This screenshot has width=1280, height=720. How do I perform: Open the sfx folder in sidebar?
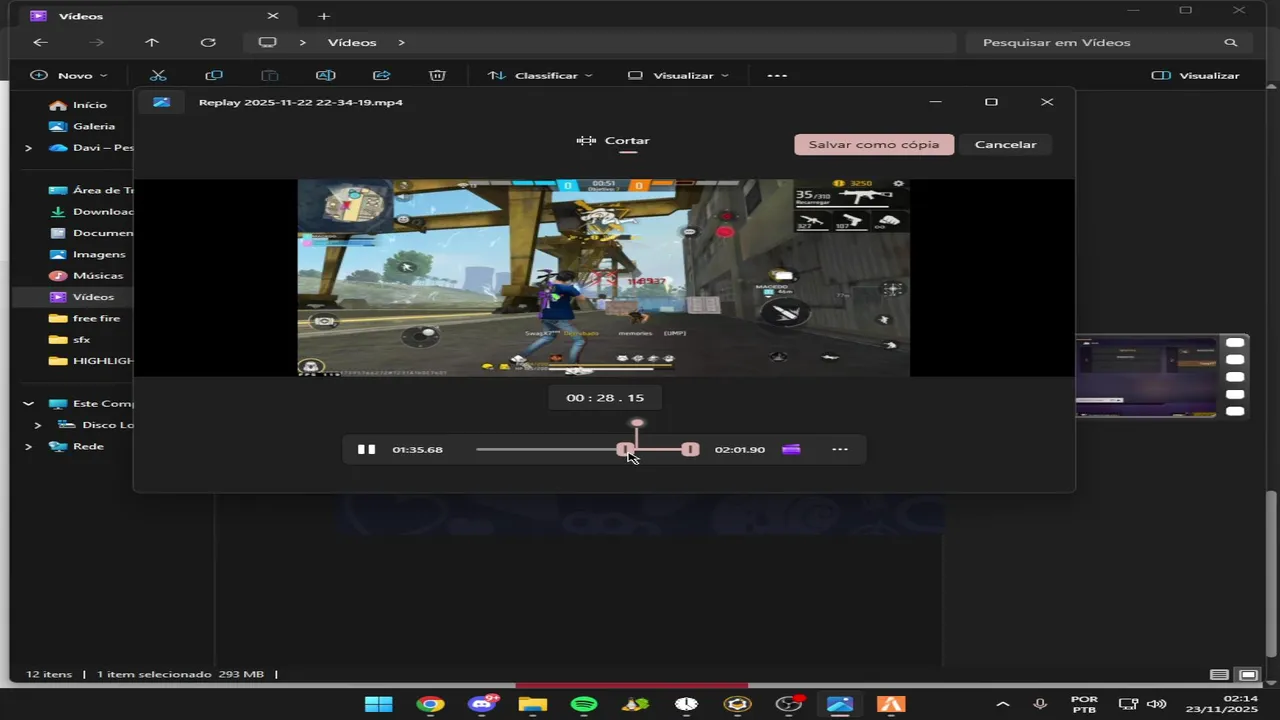(x=70, y=340)
